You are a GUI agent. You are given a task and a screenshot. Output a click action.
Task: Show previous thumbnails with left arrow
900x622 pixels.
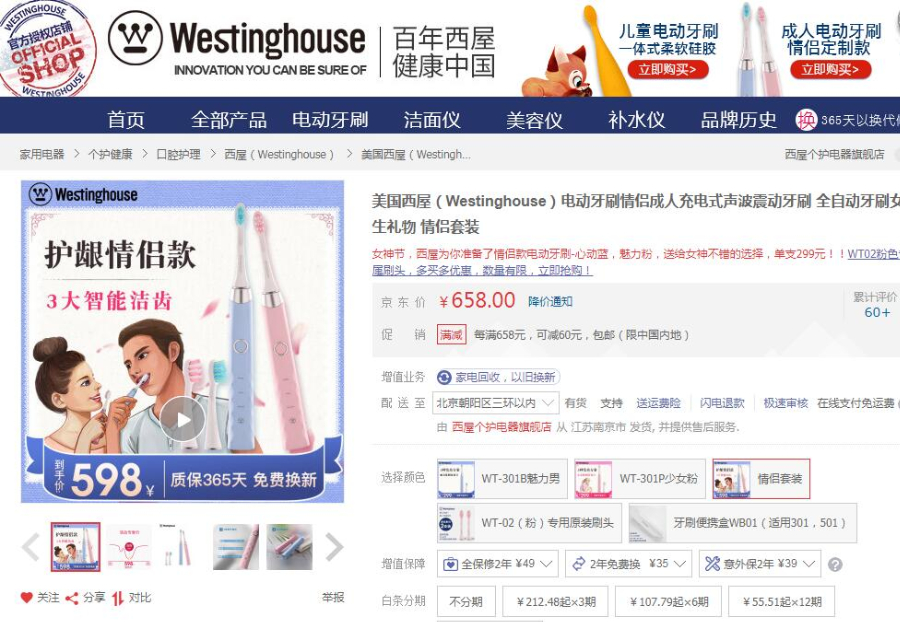(x=31, y=546)
